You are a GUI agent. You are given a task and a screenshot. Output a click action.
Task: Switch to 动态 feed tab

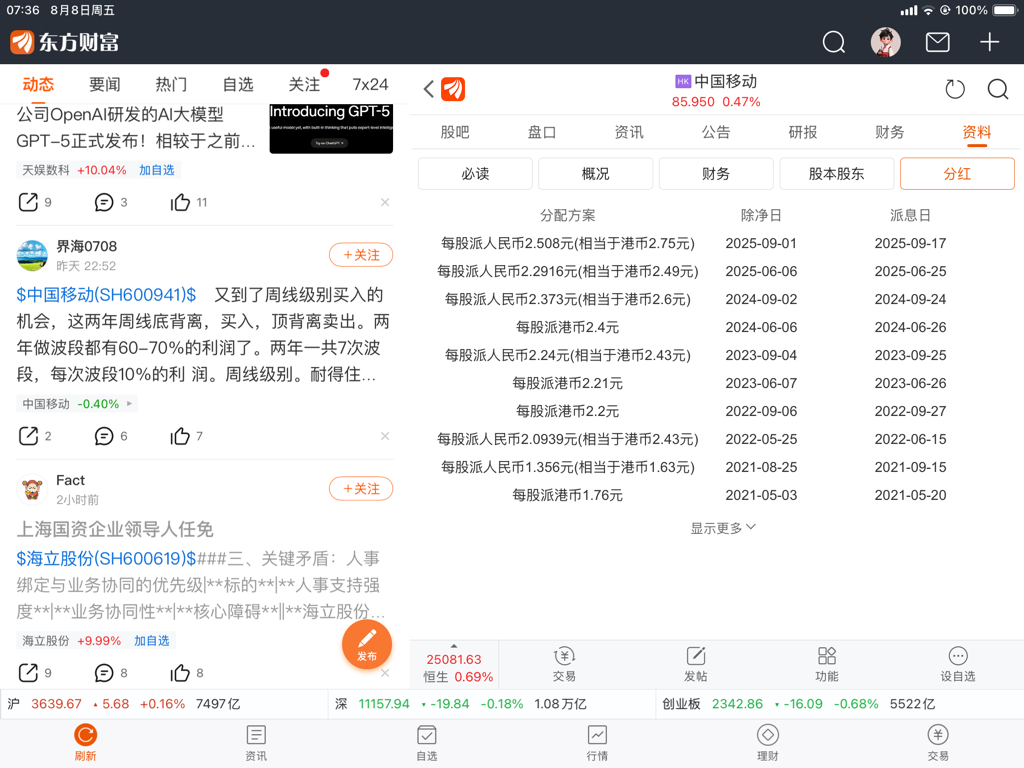tap(38, 84)
